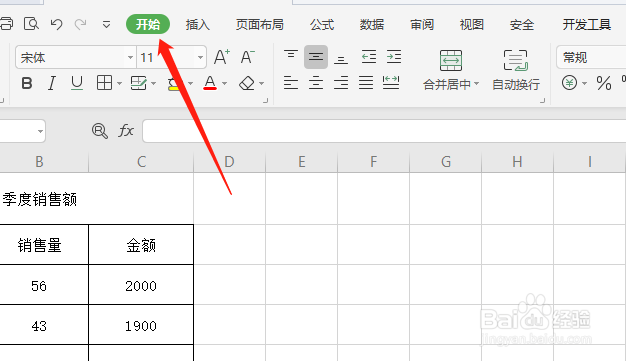Redo the last action

81,24
